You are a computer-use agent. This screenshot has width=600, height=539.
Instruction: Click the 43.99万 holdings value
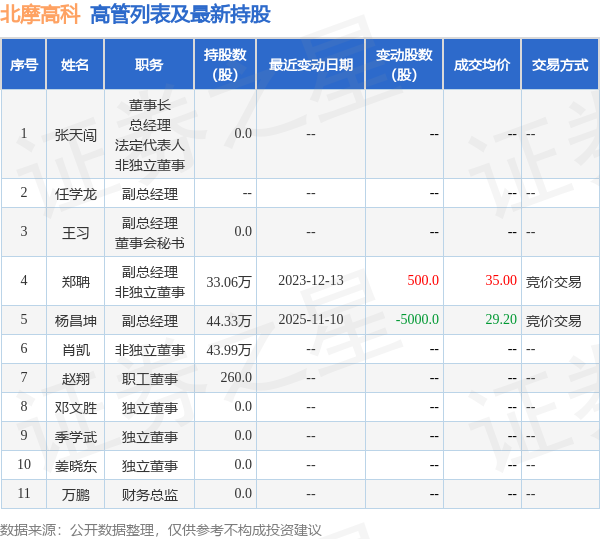click(x=229, y=350)
